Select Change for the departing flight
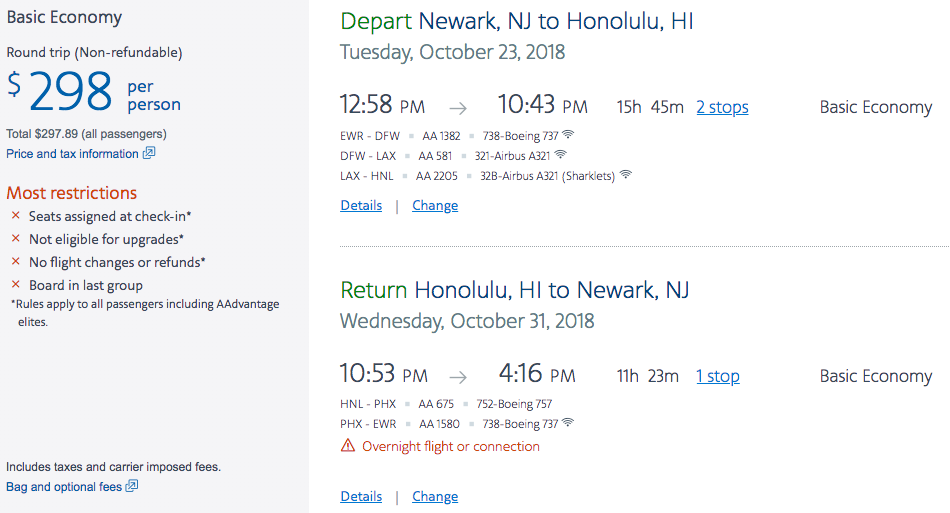The image size is (950, 513). [435, 206]
